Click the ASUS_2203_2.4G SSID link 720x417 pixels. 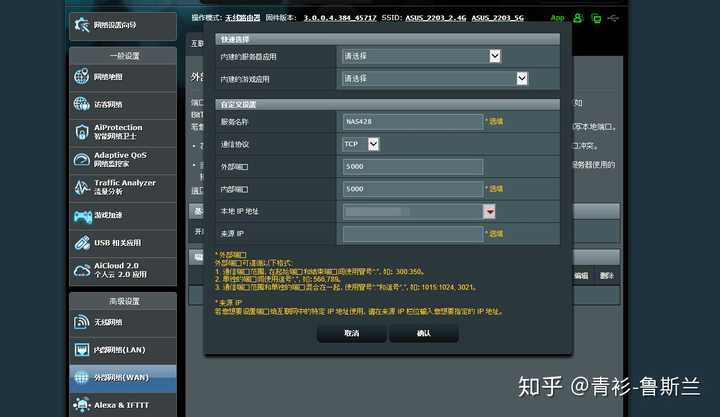point(435,18)
